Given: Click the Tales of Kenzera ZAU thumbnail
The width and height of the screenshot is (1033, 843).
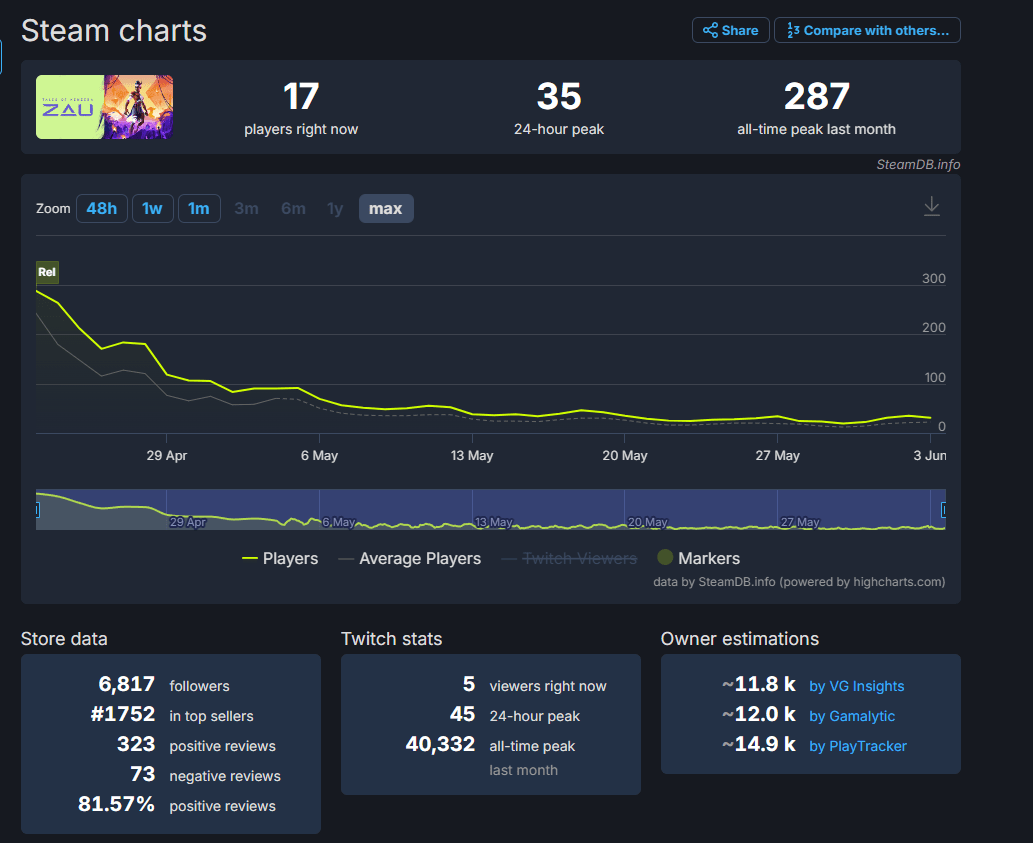Looking at the screenshot, I should click(104, 107).
